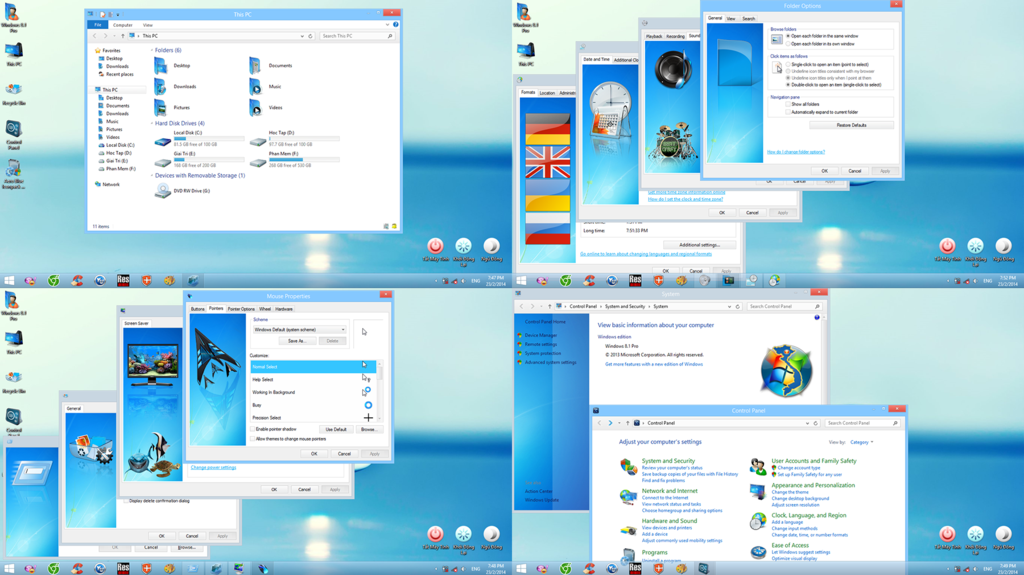Click Local Disk (C:) capacity bar

209,139
